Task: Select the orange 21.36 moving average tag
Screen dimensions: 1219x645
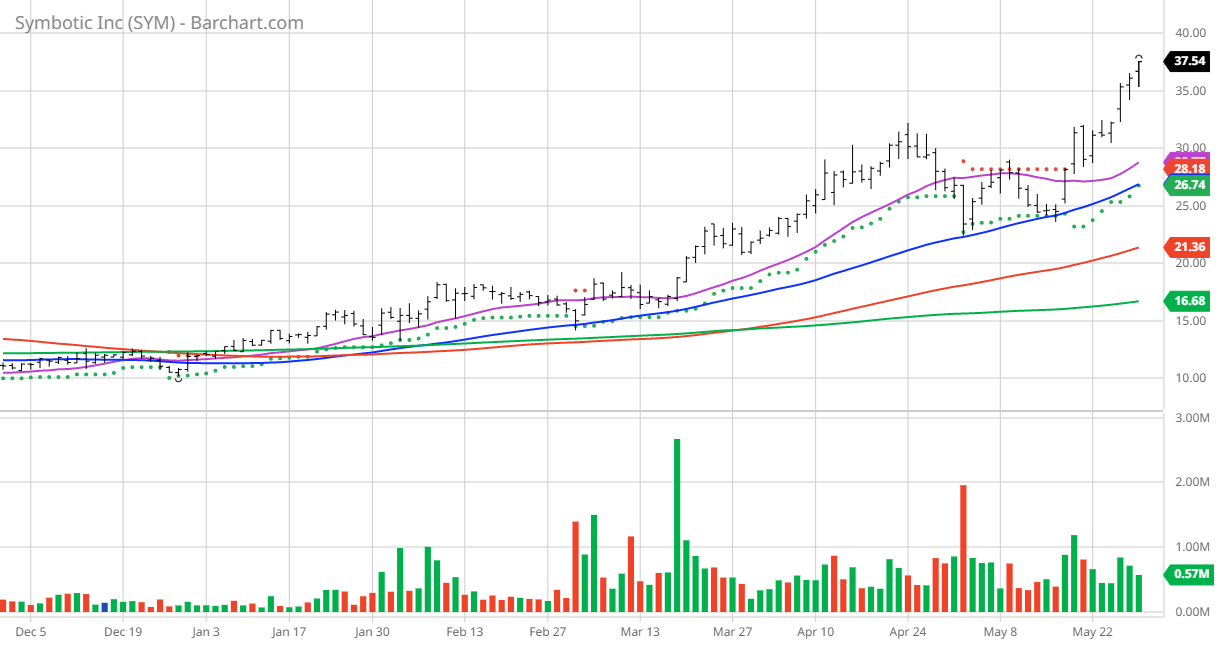Action: pyautogui.click(x=1187, y=246)
